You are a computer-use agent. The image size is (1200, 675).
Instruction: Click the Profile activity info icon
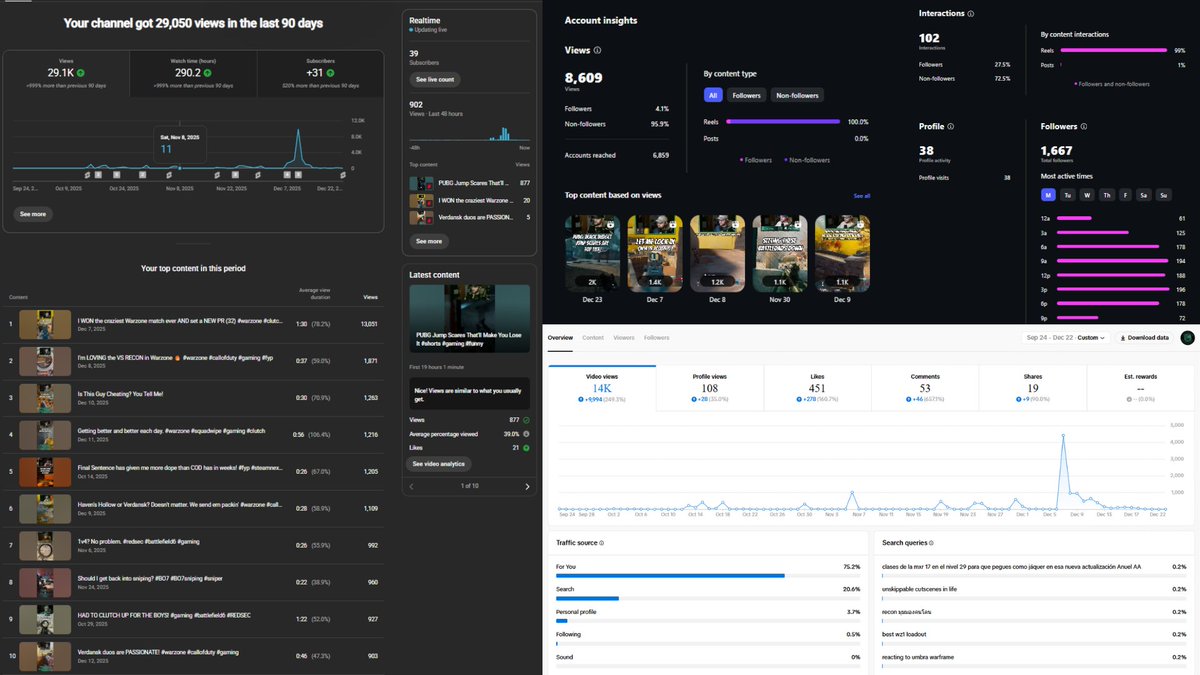(x=950, y=126)
